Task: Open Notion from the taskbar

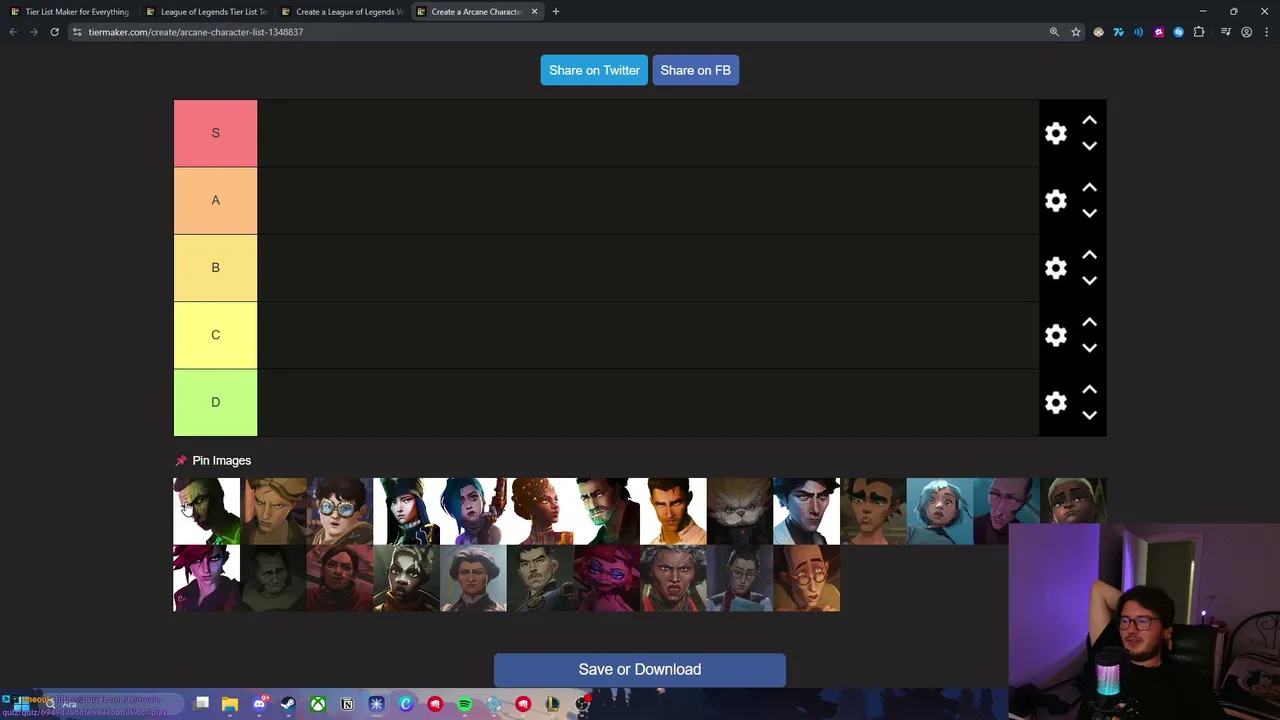Action: tap(347, 704)
